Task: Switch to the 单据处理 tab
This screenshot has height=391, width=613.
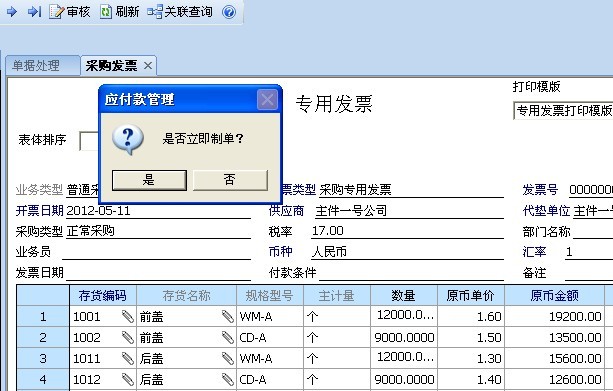Action: tap(42, 65)
